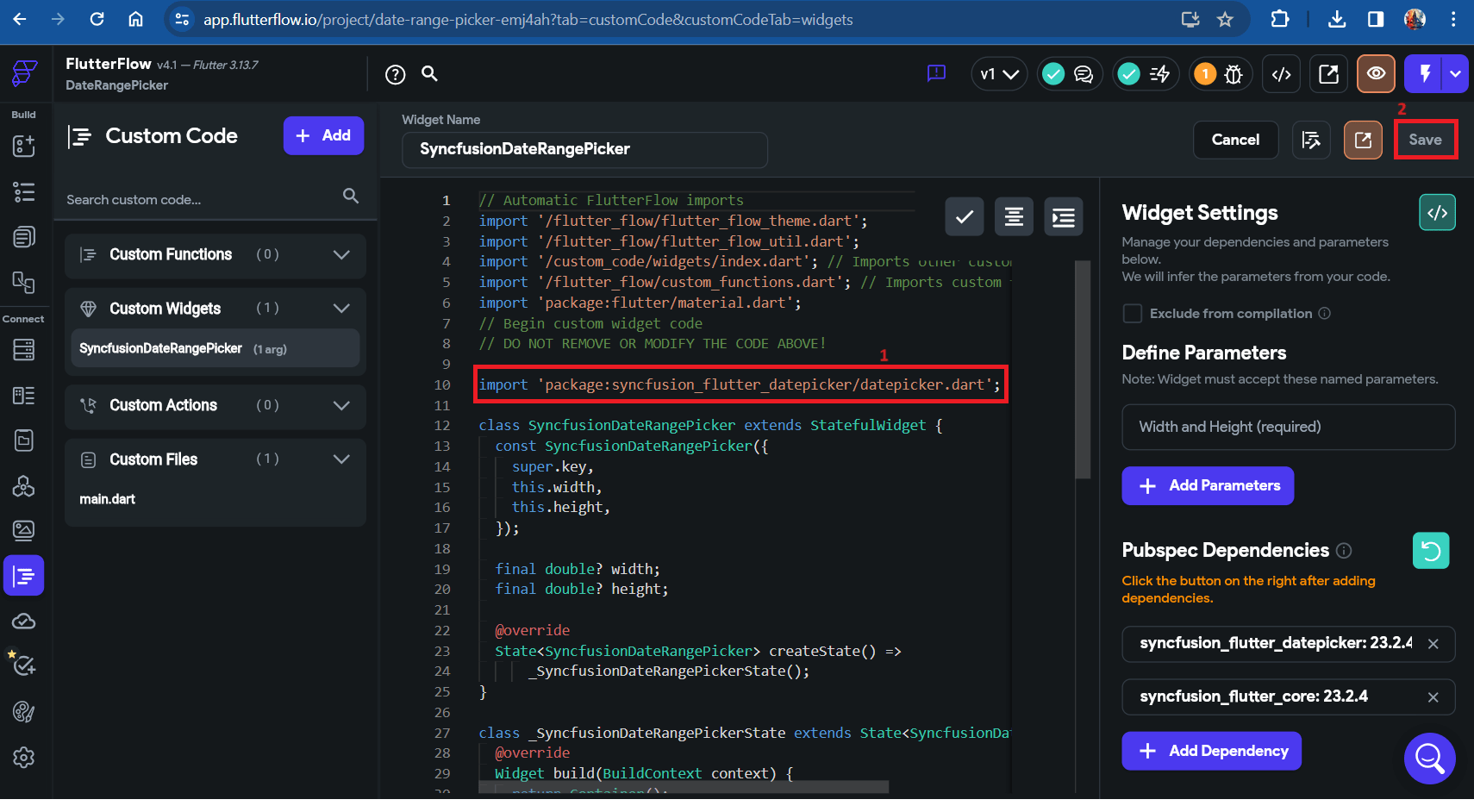Click the Exclude from compilation info icon
1474x812 pixels.
(x=1325, y=313)
